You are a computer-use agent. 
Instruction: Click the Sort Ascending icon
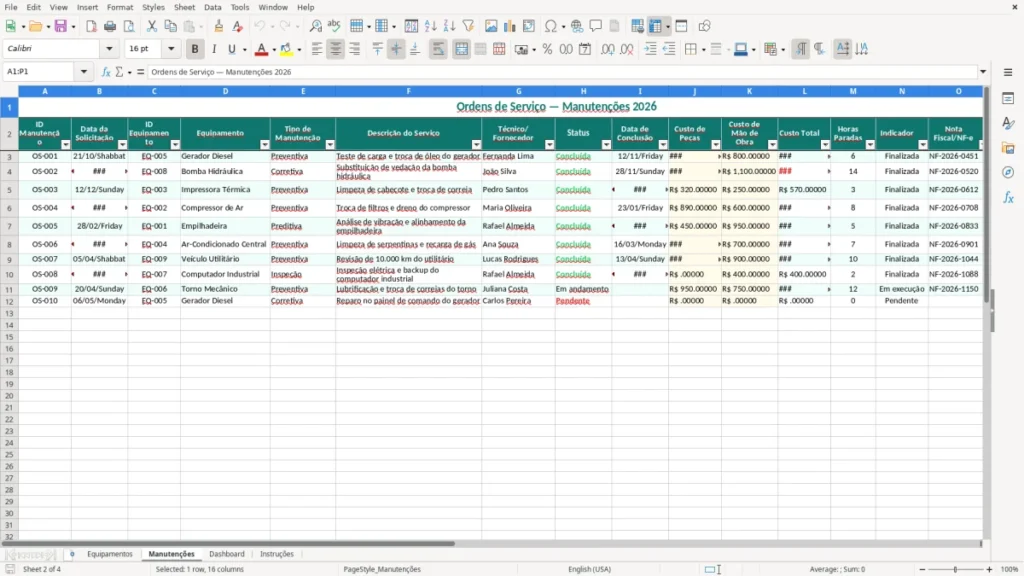(x=430, y=26)
